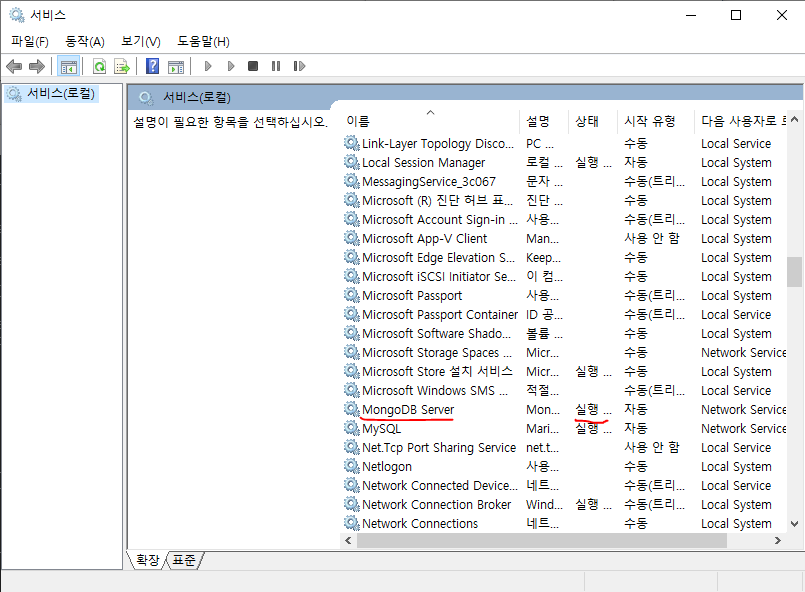Open the 파일(F) menu
Viewport: 805px width, 592px height.
(x=30, y=42)
